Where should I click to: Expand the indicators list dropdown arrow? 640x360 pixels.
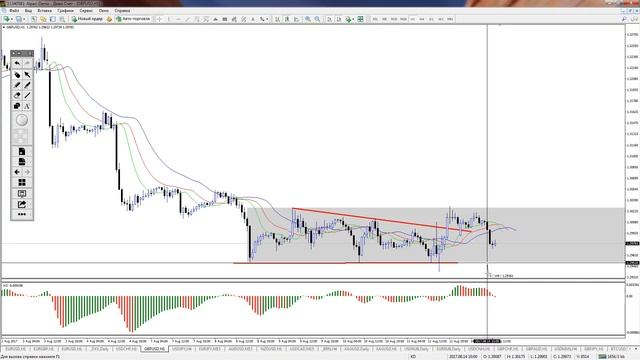click(x=354, y=19)
